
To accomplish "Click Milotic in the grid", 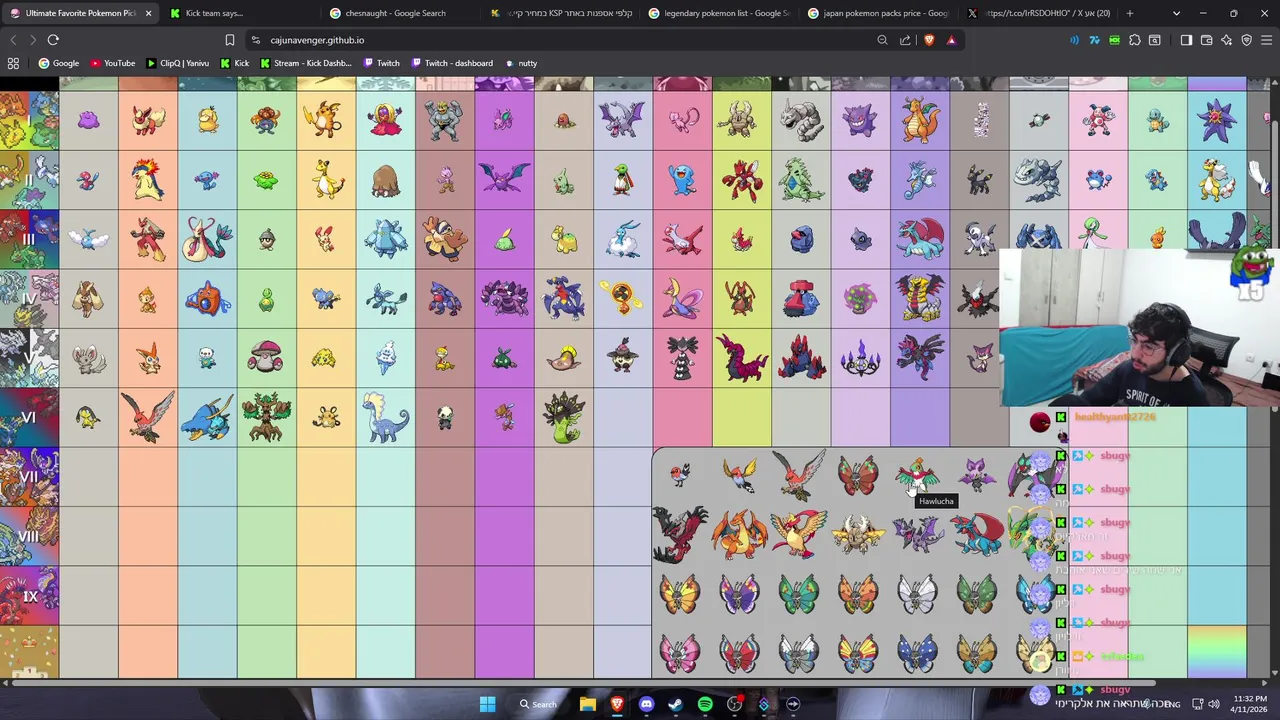I will [x=207, y=239].
